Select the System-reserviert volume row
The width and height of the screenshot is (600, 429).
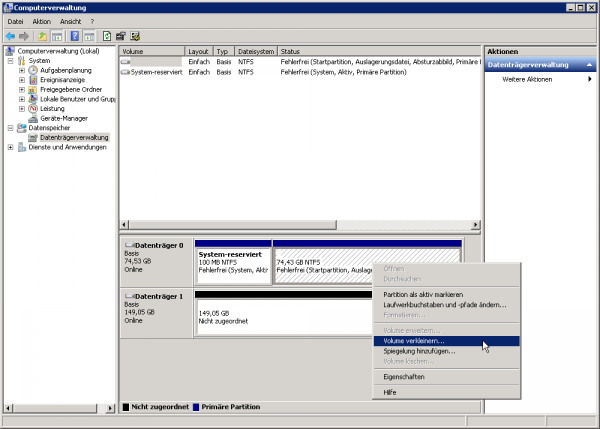pos(155,72)
